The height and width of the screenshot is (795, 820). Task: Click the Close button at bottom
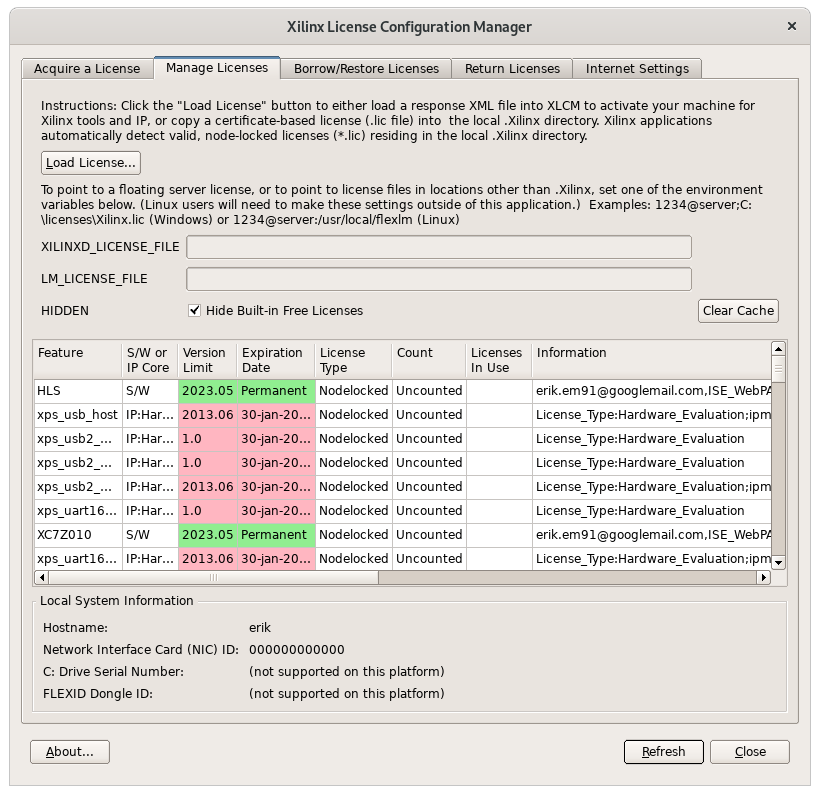tap(750, 752)
